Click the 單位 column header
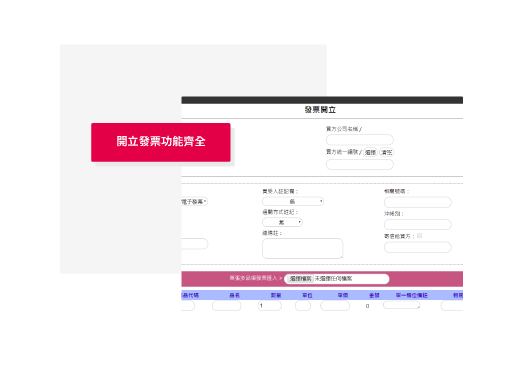Image resolution: width=523 pixels, height=368 pixels. tap(307, 295)
